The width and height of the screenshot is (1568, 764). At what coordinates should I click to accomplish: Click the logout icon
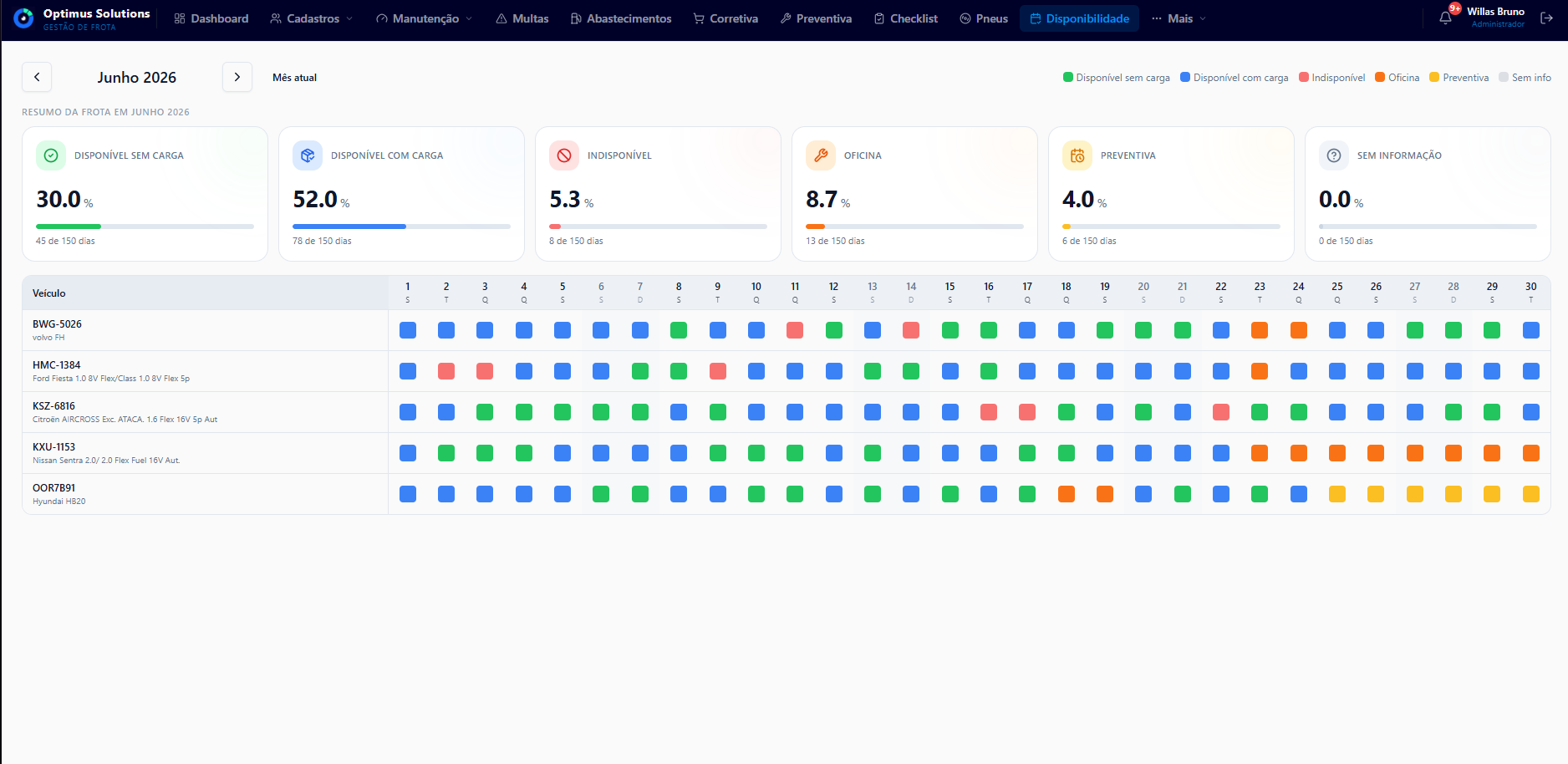tap(1547, 18)
